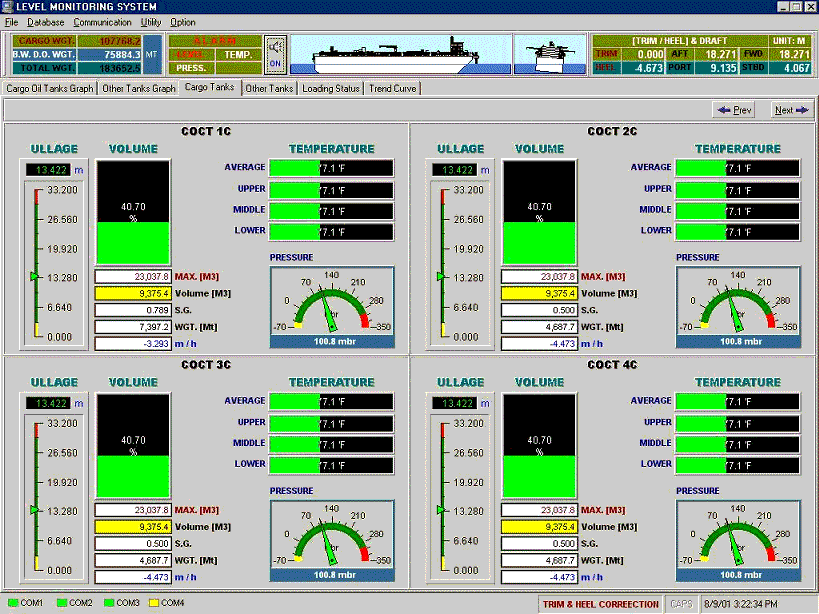Click the COCT 4C pressure gauge dial
The height and width of the screenshot is (614, 819).
pos(737,537)
